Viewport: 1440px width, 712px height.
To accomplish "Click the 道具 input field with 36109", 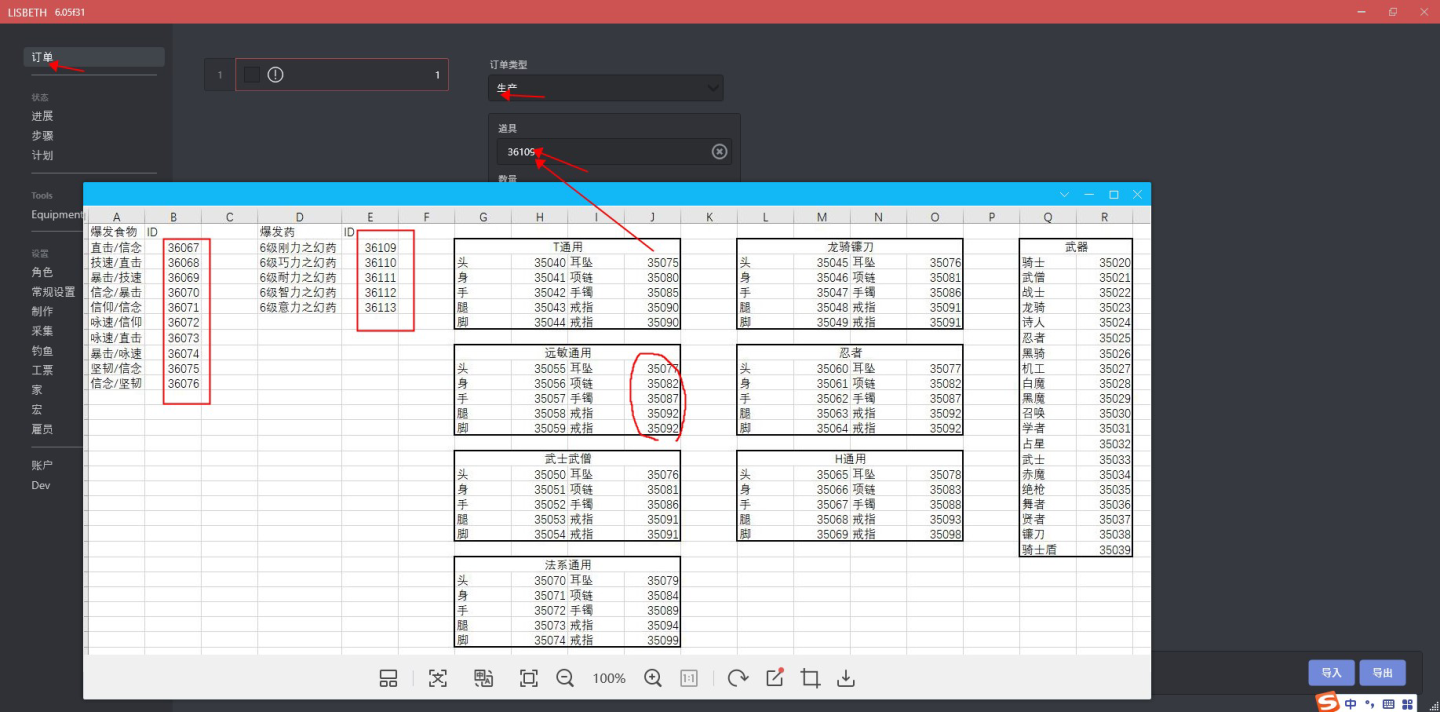I will click(600, 152).
